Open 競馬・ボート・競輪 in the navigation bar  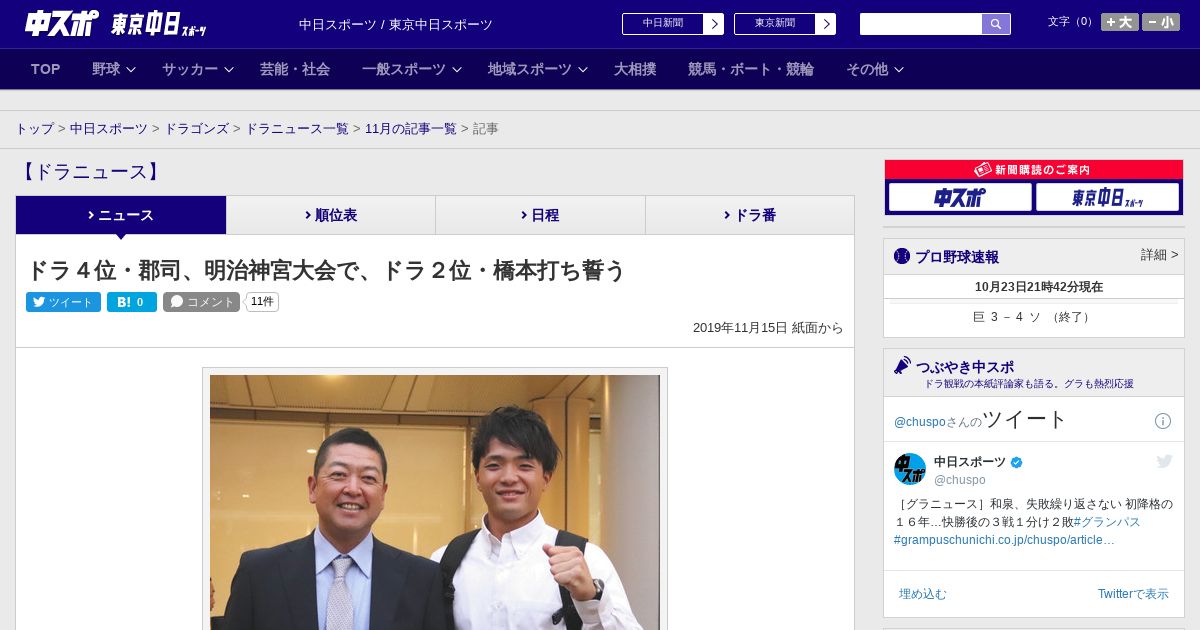(751, 69)
